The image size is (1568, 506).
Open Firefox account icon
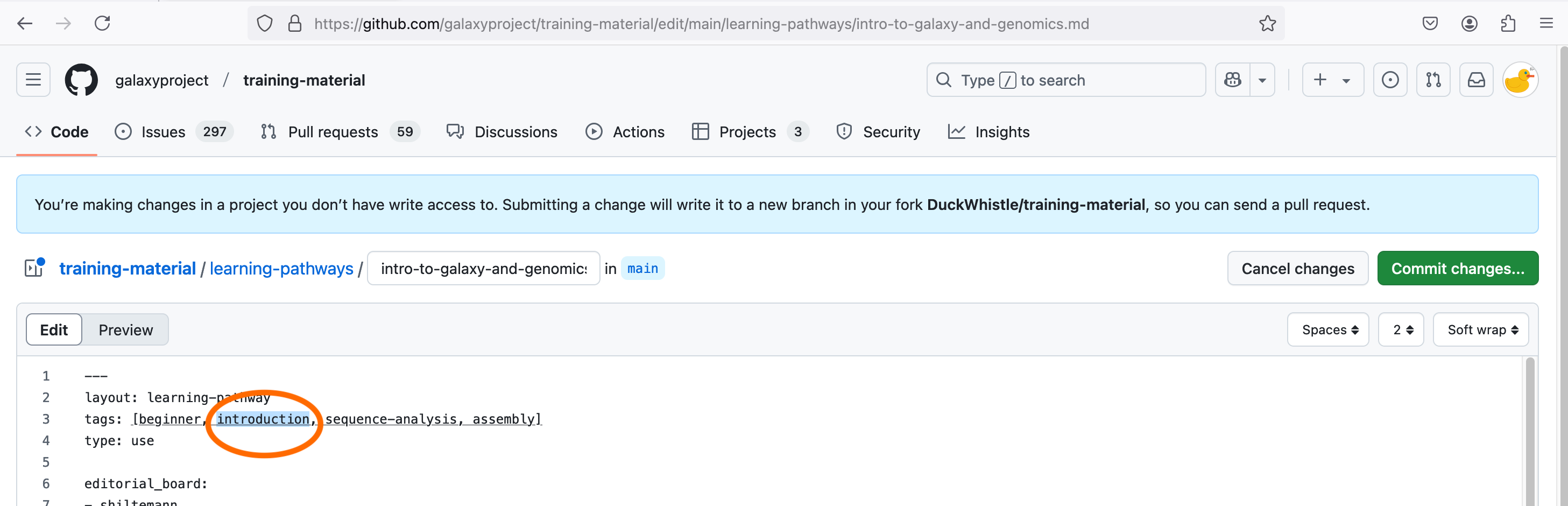tap(1470, 24)
